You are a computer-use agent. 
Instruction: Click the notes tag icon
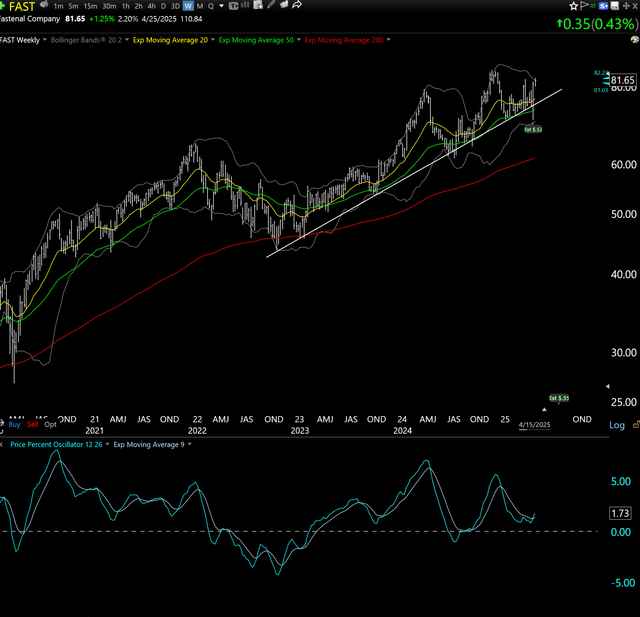click(284, 5)
